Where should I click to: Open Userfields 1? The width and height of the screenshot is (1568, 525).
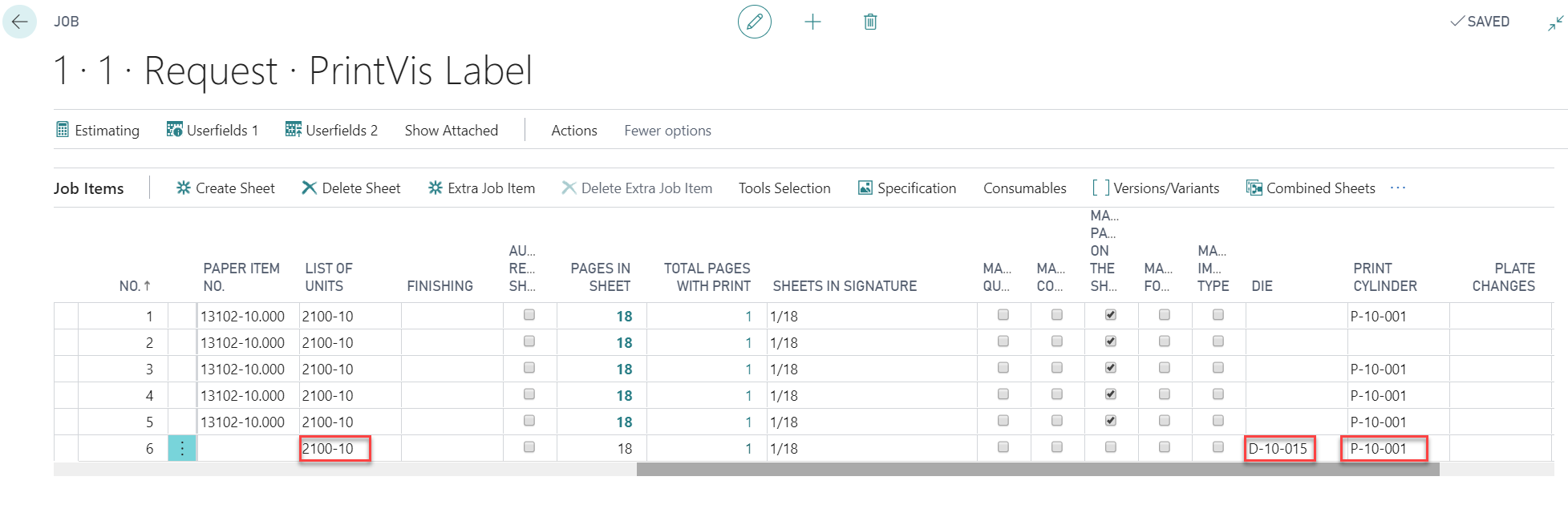[x=213, y=130]
